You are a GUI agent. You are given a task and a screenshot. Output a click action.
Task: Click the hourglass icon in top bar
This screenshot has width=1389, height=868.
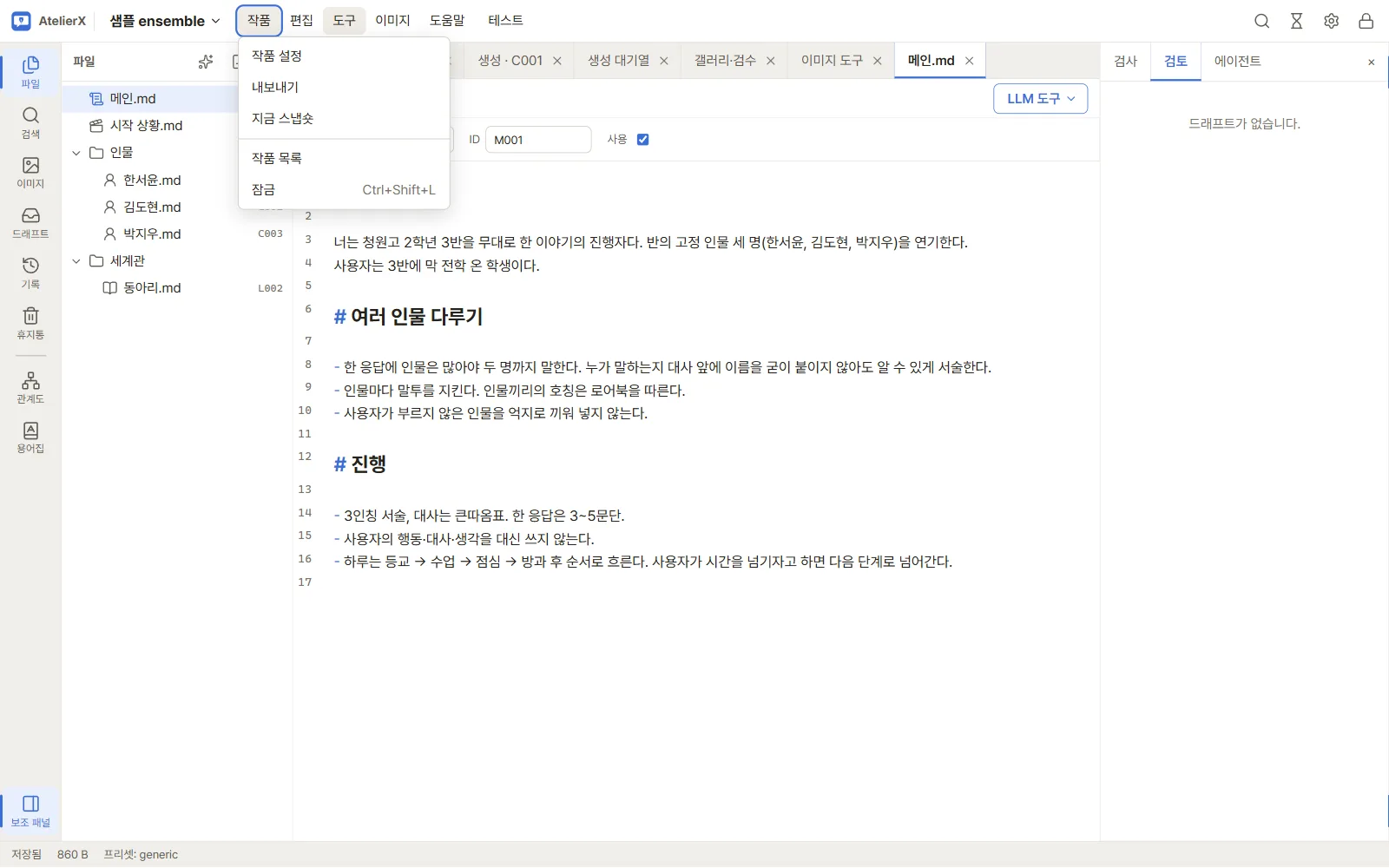click(x=1297, y=21)
